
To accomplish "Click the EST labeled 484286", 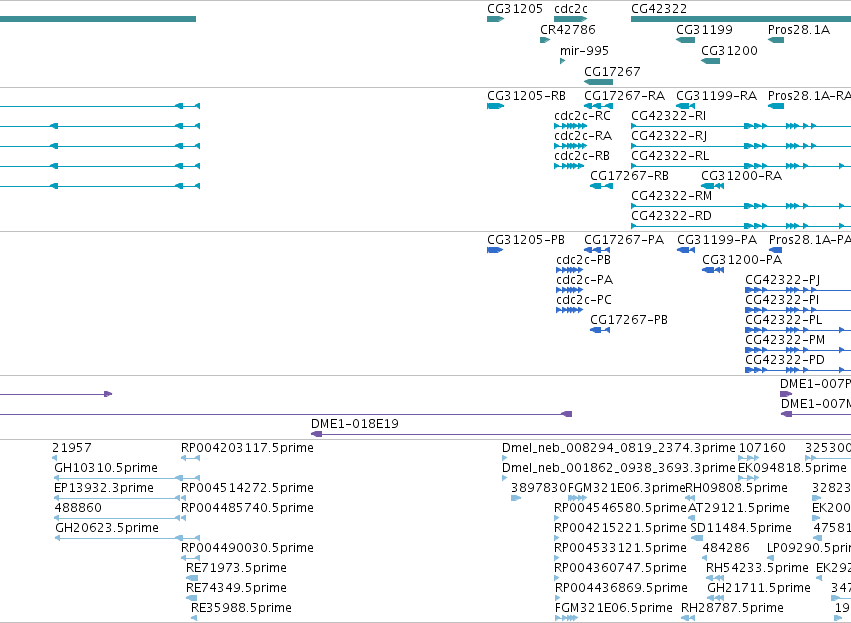I will pos(726,548).
